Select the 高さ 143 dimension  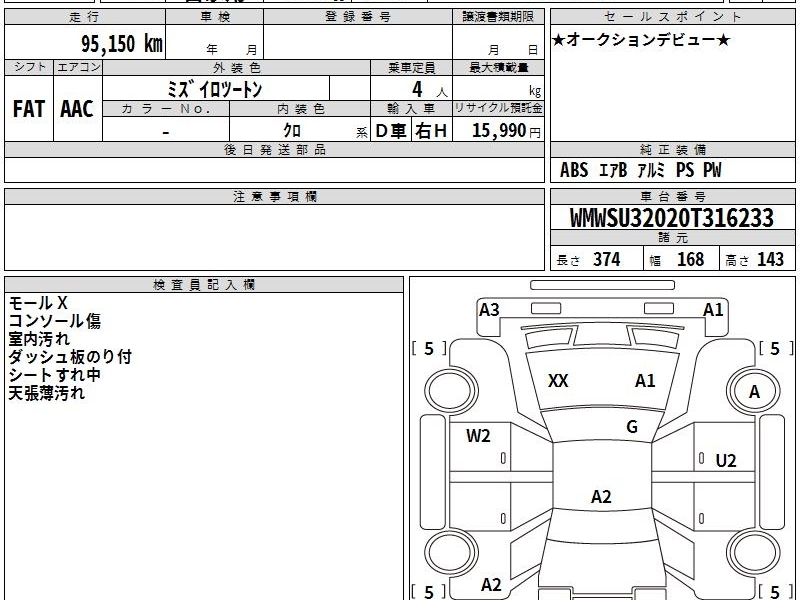(x=754, y=260)
